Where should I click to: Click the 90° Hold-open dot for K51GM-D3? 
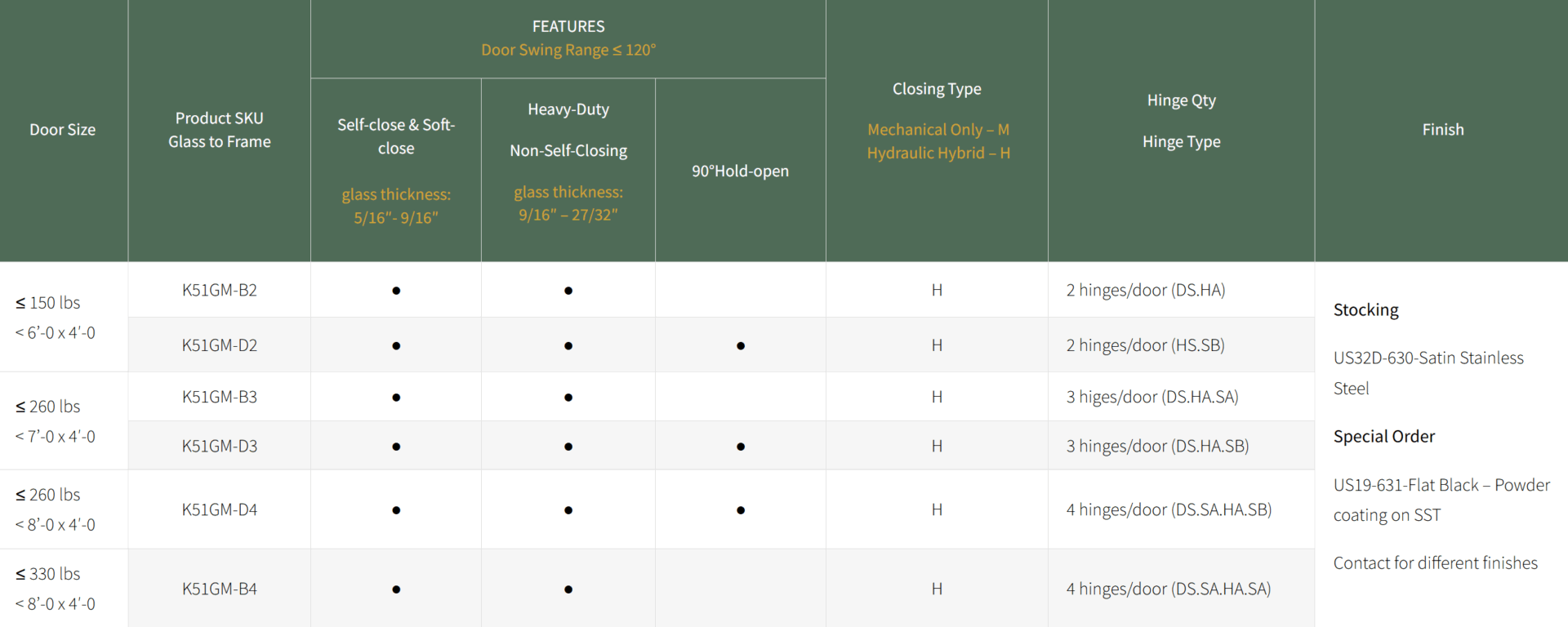740,447
